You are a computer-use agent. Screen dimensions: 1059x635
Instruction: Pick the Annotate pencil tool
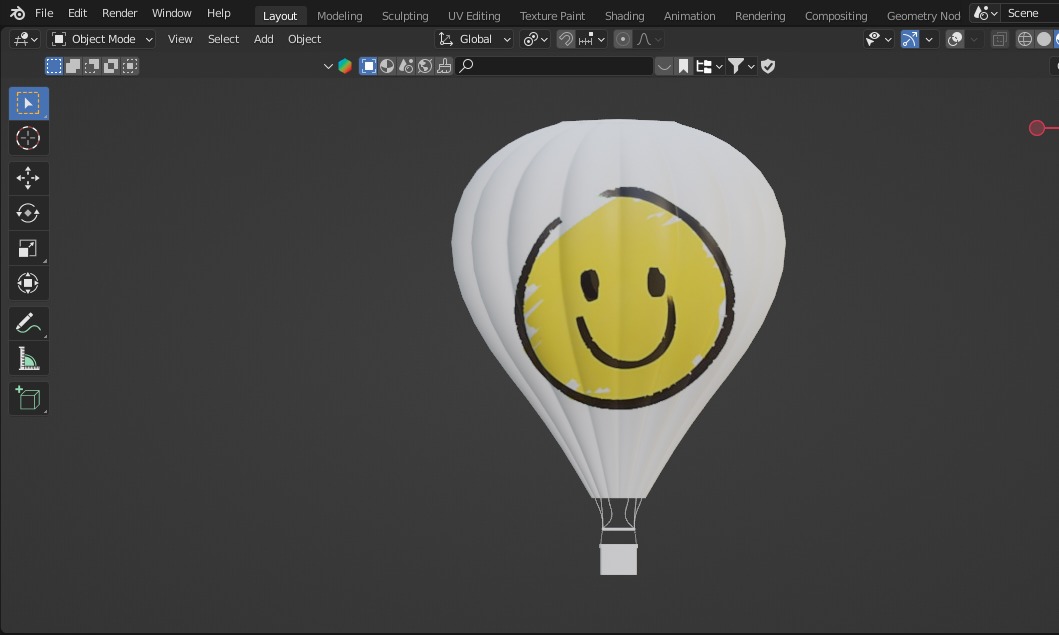click(x=28, y=324)
